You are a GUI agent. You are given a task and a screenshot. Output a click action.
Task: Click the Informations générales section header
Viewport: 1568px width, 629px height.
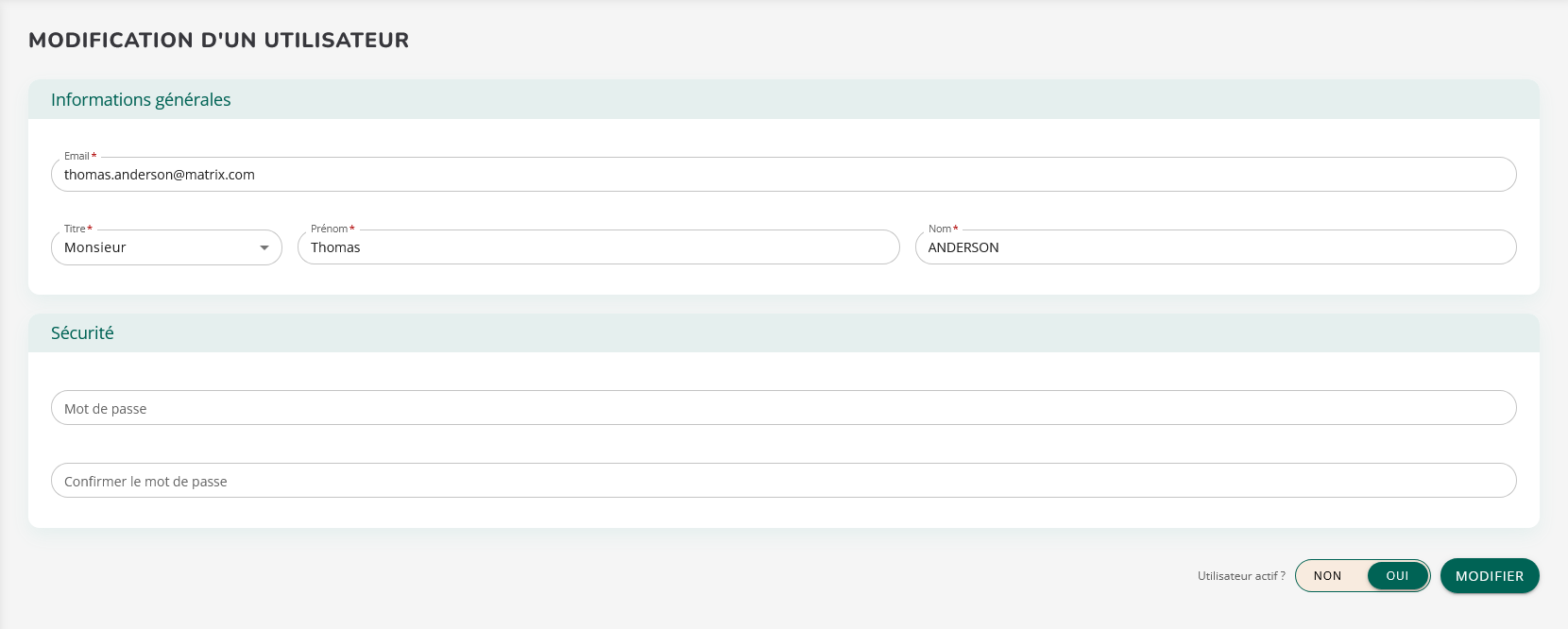click(x=141, y=100)
